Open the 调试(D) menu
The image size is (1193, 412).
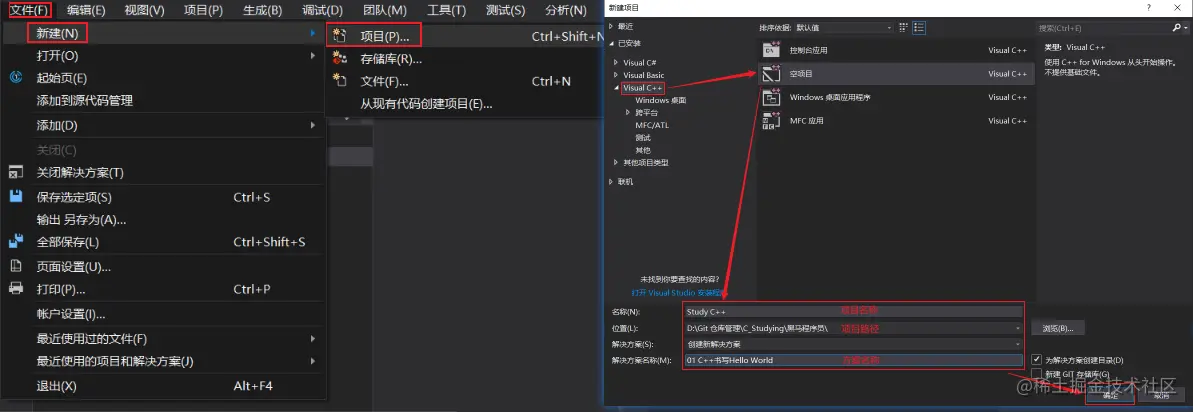(322, 10)
